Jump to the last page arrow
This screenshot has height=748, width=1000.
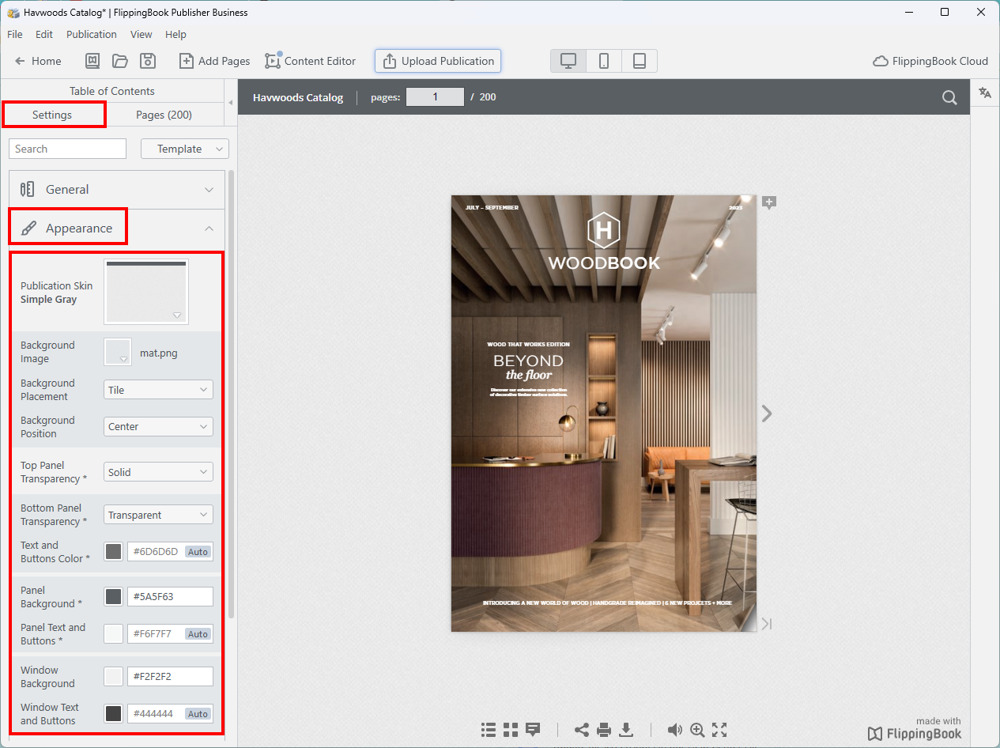click(767, 624)
